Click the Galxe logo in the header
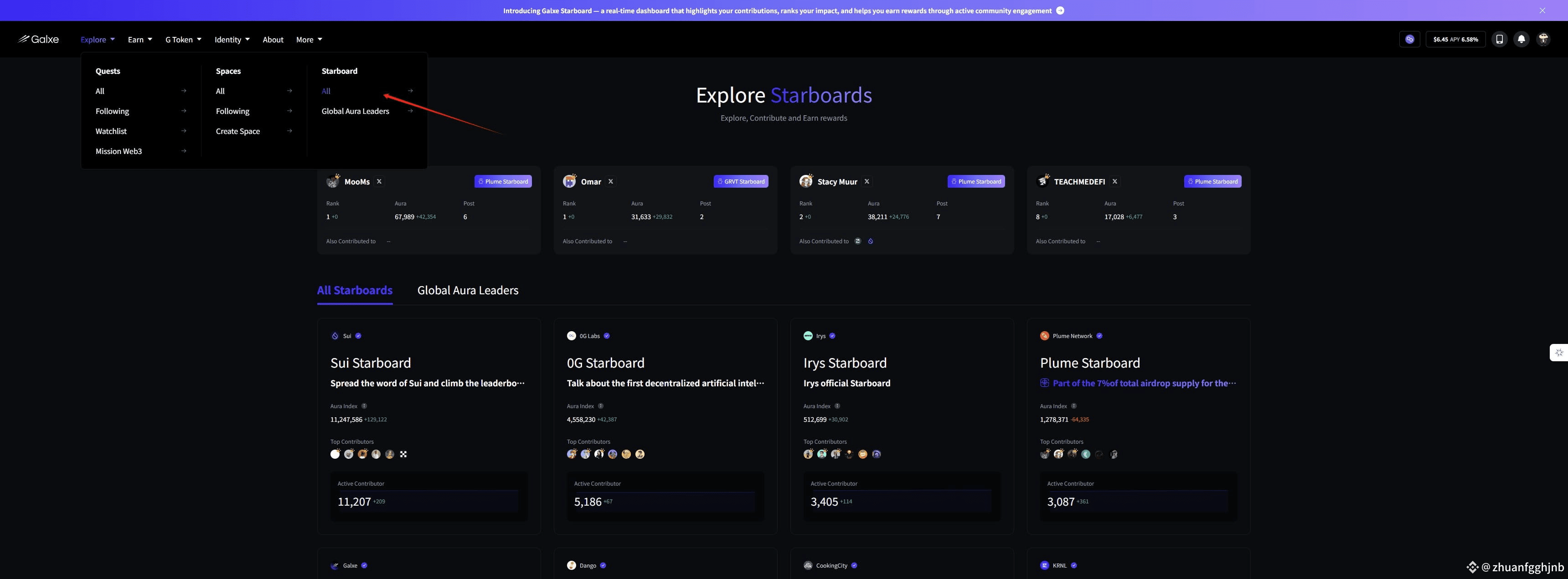 tap(38, 40)
